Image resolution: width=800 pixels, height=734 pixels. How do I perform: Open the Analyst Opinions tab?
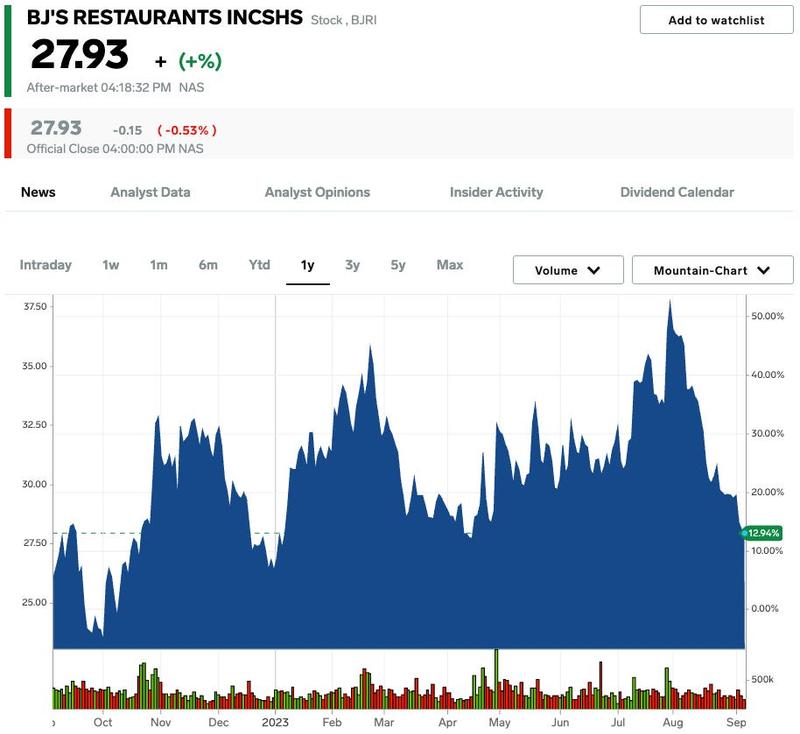coord(317,192)
